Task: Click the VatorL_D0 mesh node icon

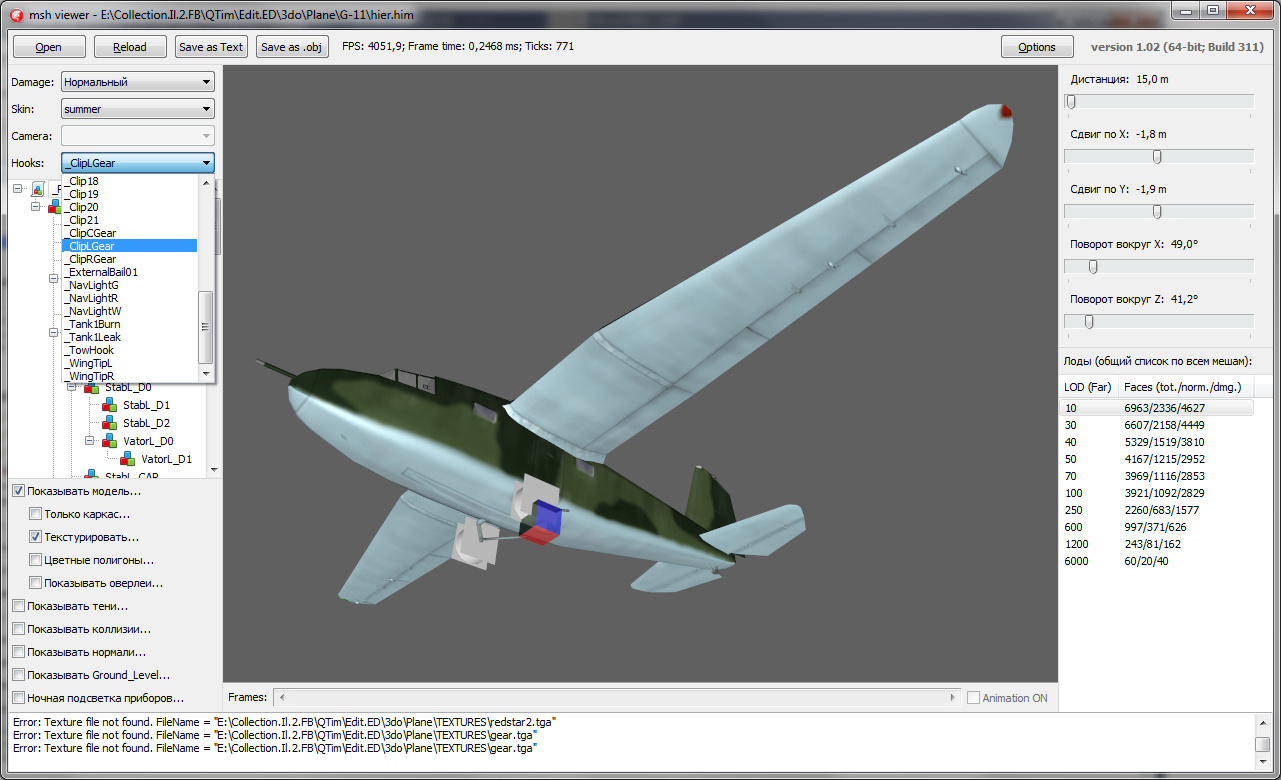Action: [x=110, y=441]
